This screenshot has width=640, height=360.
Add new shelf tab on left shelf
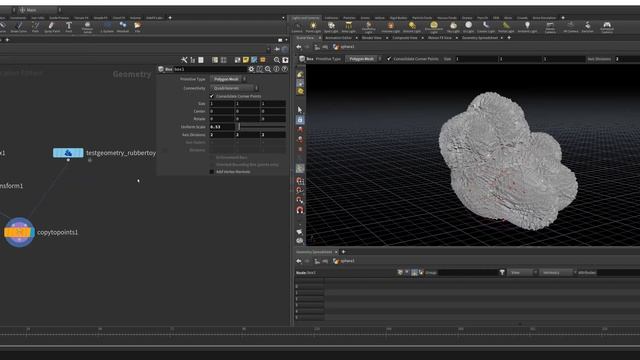[x=170, y=18]
